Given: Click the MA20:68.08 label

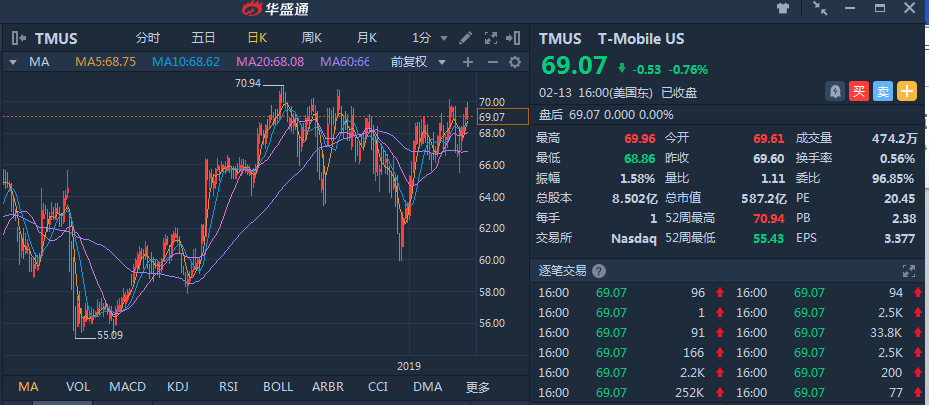Looking at the screenshot, I should [270, 62].
